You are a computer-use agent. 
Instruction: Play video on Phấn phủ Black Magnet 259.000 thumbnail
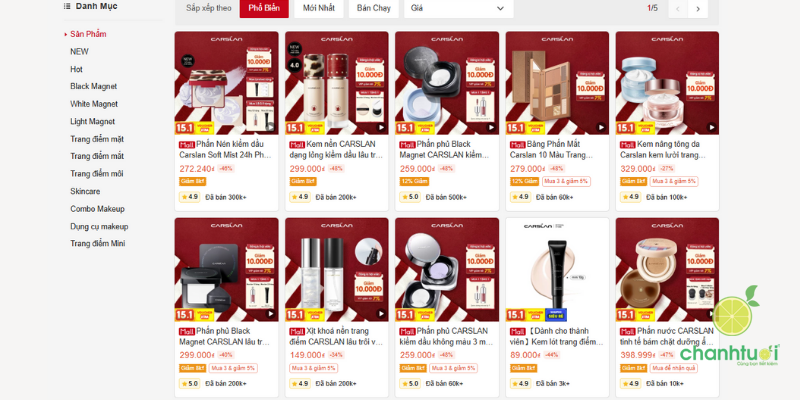[x=491, y=127]
